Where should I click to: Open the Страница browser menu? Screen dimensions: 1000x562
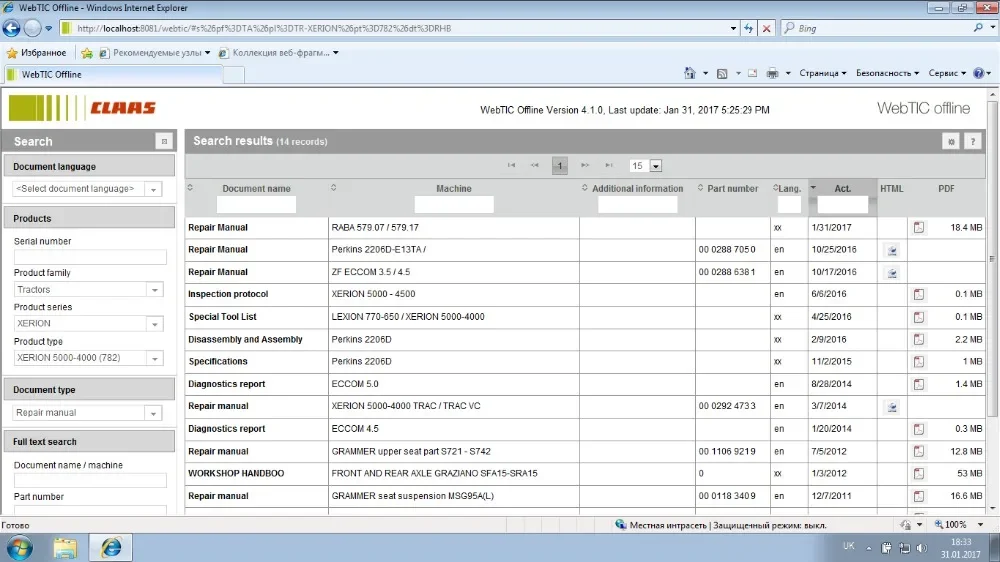click(x=822, y=73)
